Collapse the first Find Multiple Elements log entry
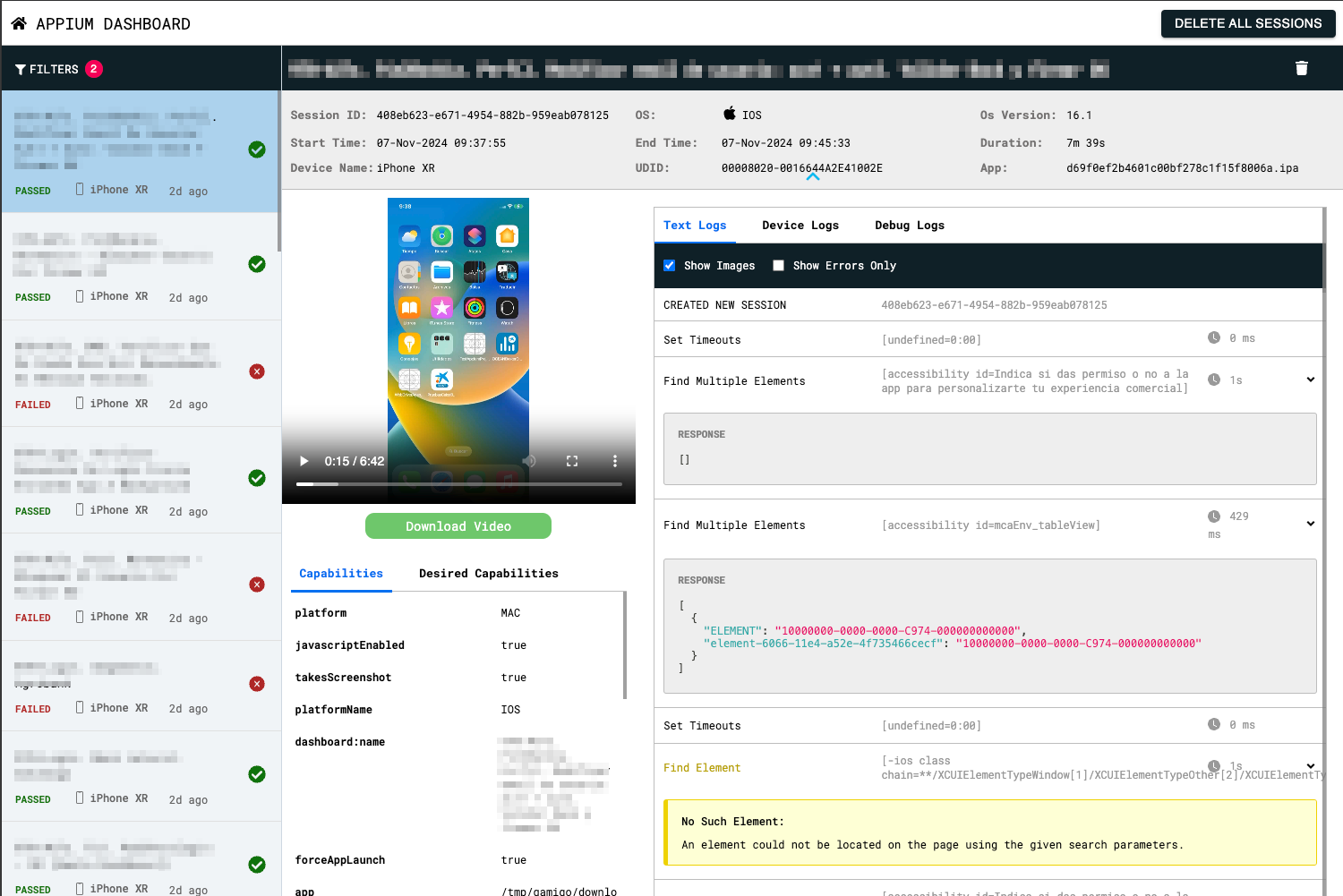The image size is (1343, 896). click(1310, 380)
